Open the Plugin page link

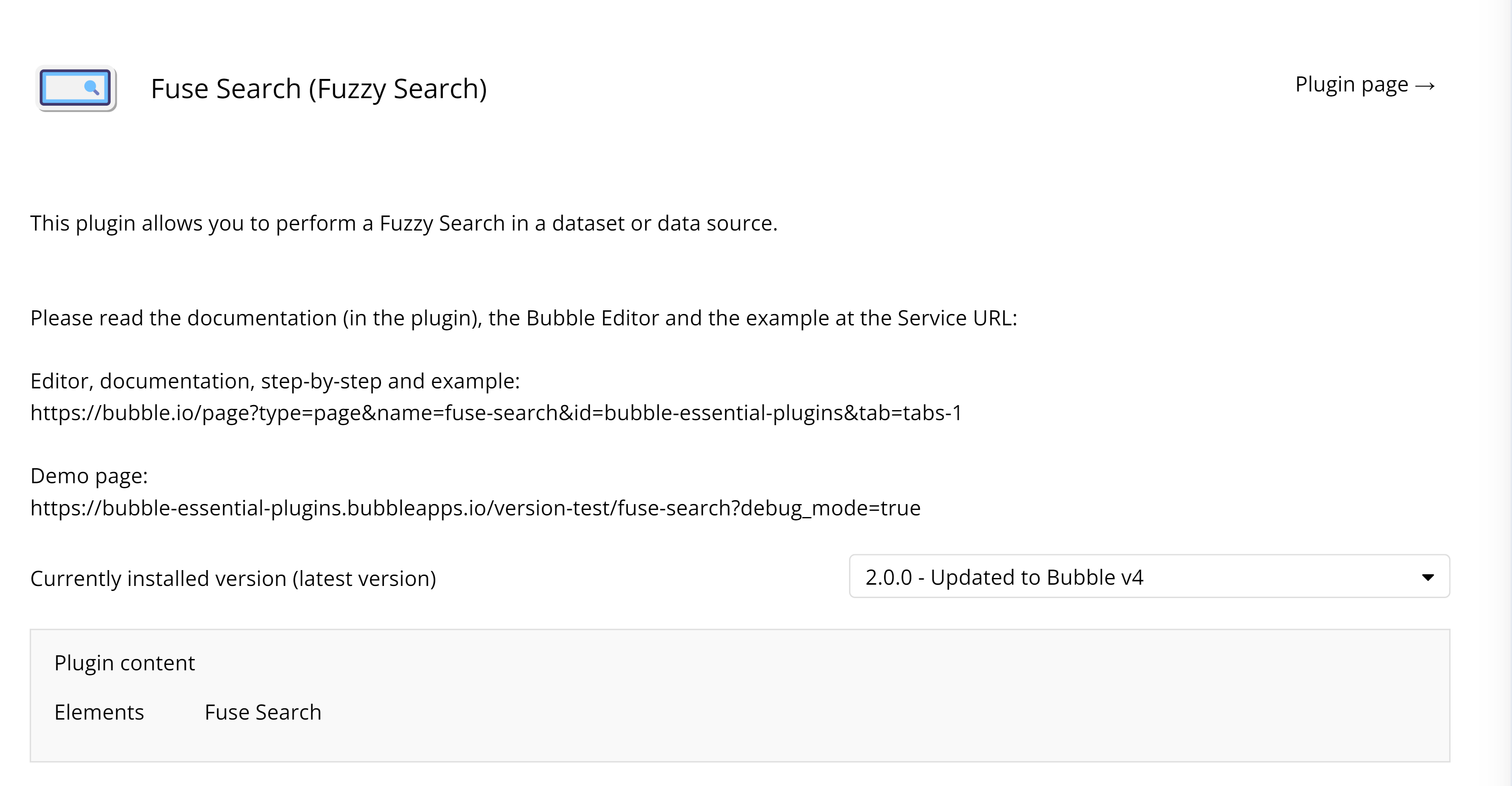coord(1351,85)
